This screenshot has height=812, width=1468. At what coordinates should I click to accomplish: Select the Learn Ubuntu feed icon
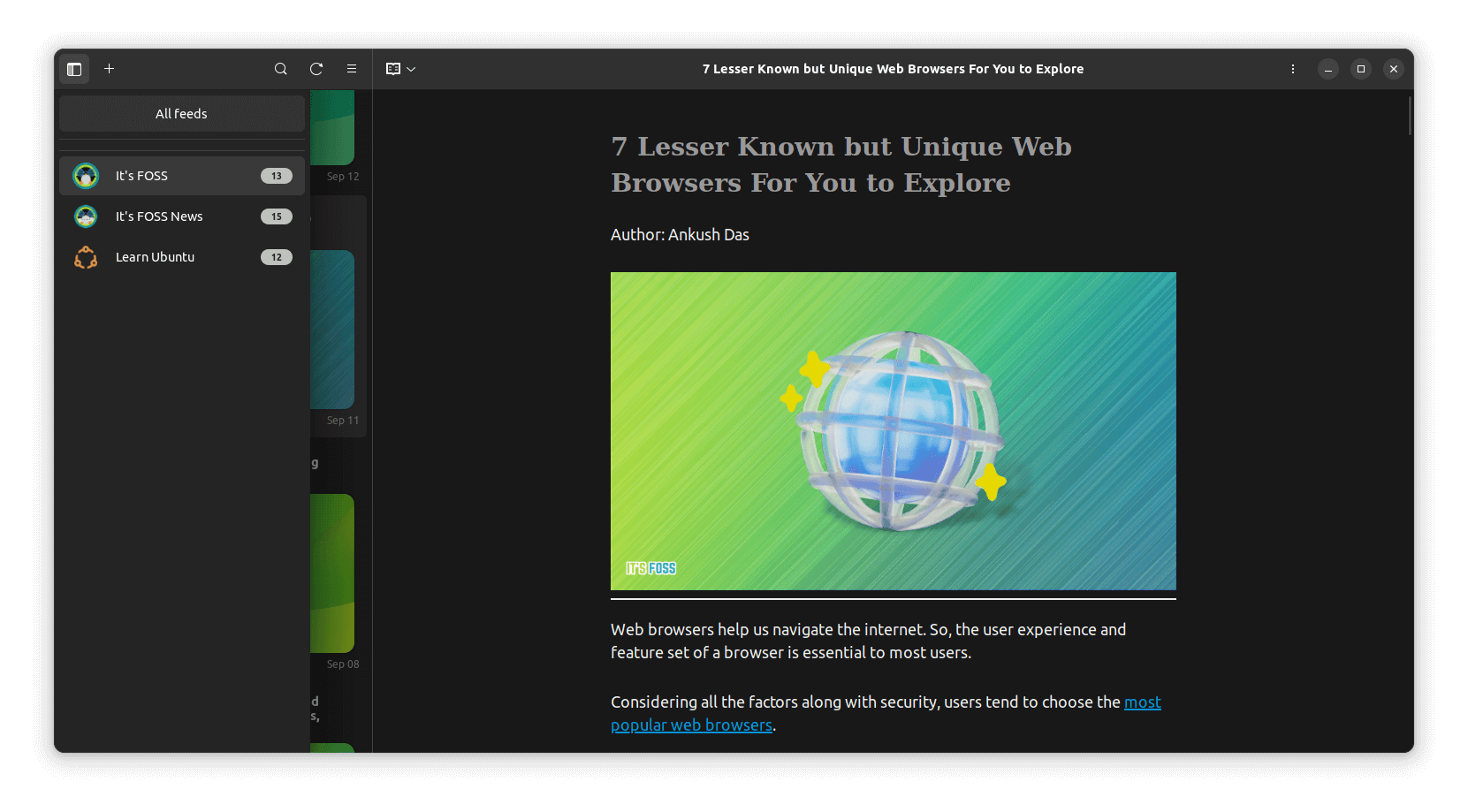pyautogui.click(x=85, y=256)
